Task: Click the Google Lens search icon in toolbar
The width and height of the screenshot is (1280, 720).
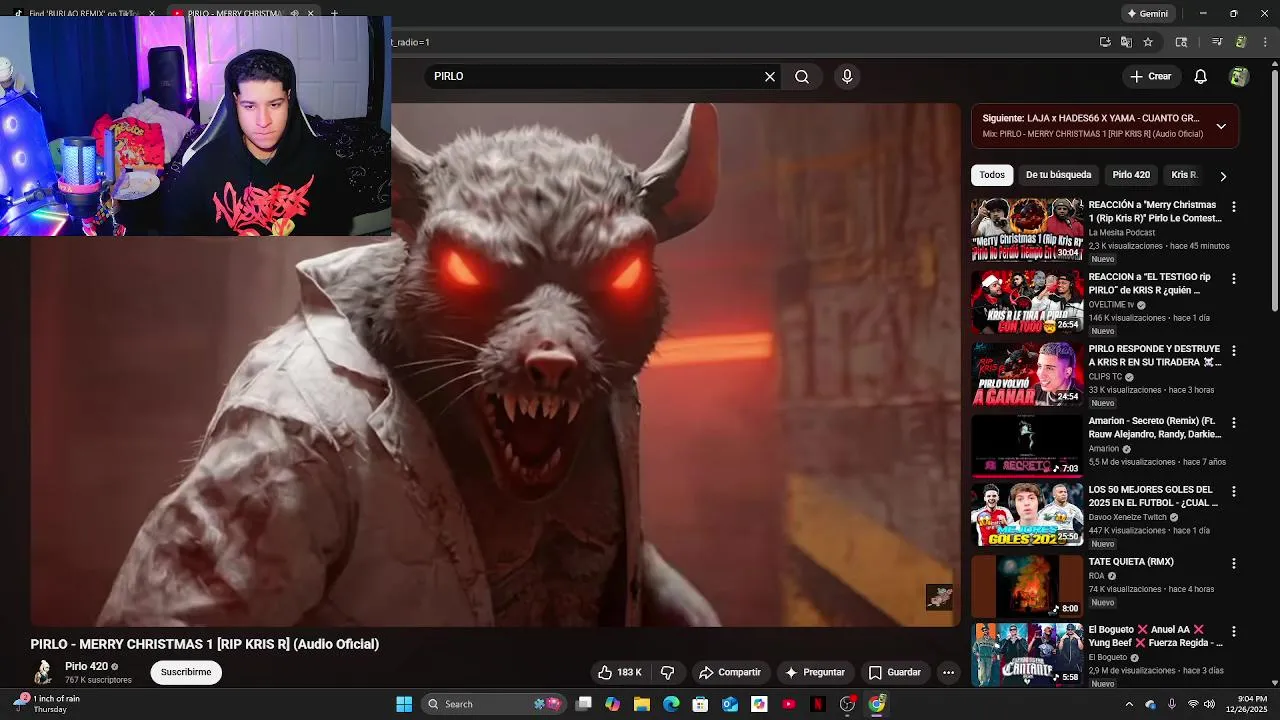Action: click(1181, 42)
